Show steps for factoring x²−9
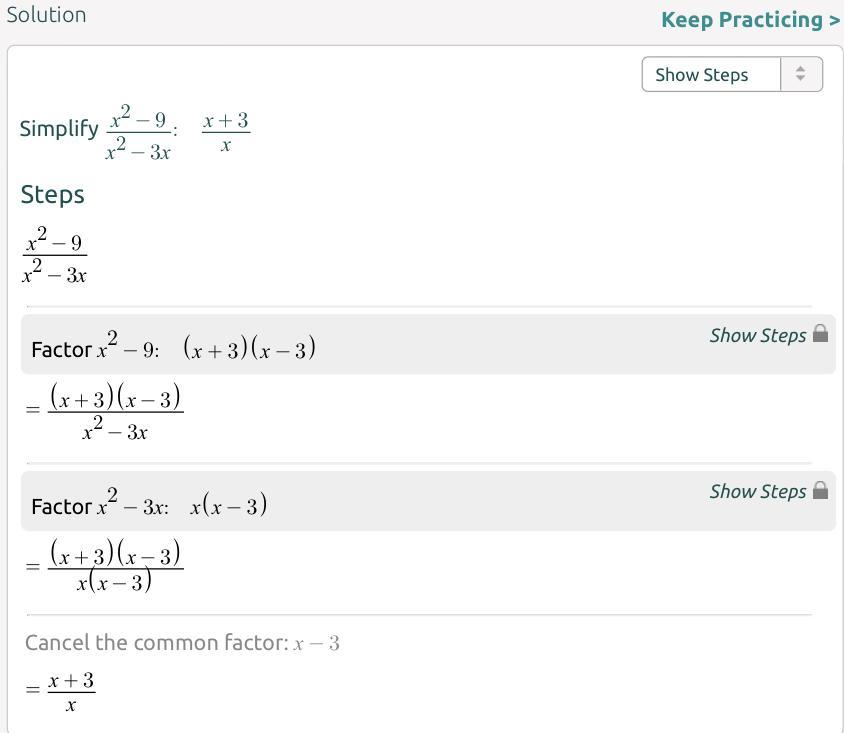 [757, 336]
